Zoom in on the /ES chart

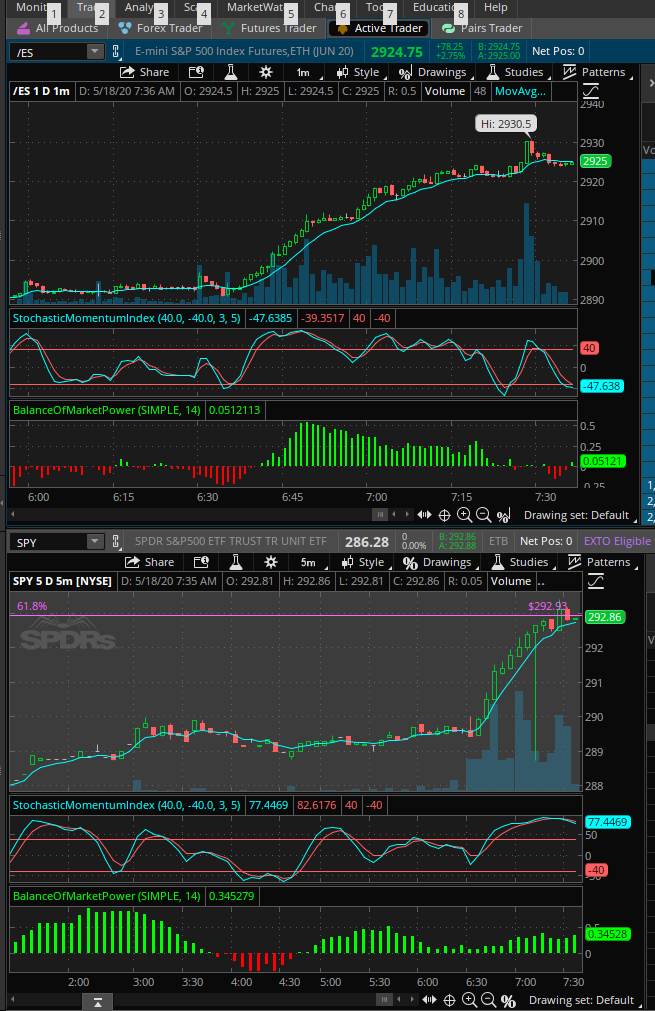click(x=464, y=515)
